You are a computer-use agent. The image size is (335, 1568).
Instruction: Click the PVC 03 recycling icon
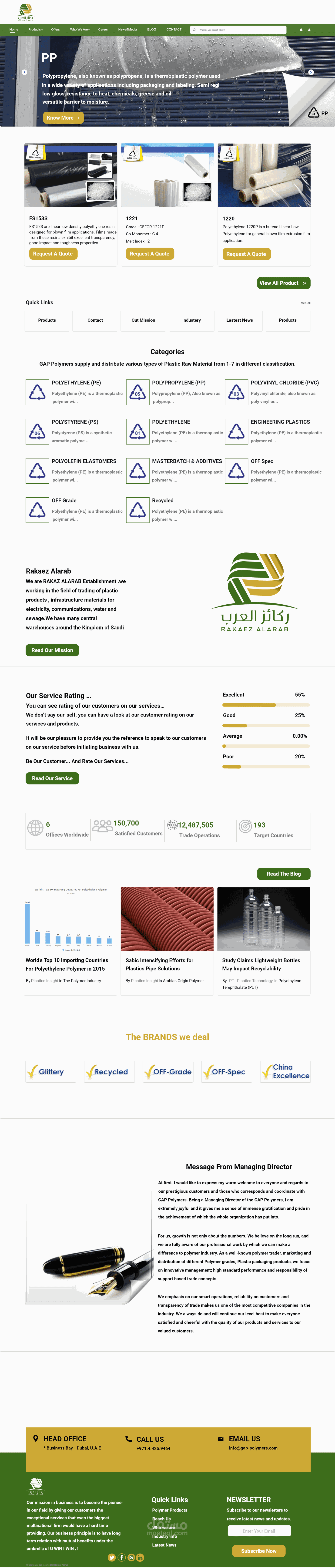click(x=237, y=393)
